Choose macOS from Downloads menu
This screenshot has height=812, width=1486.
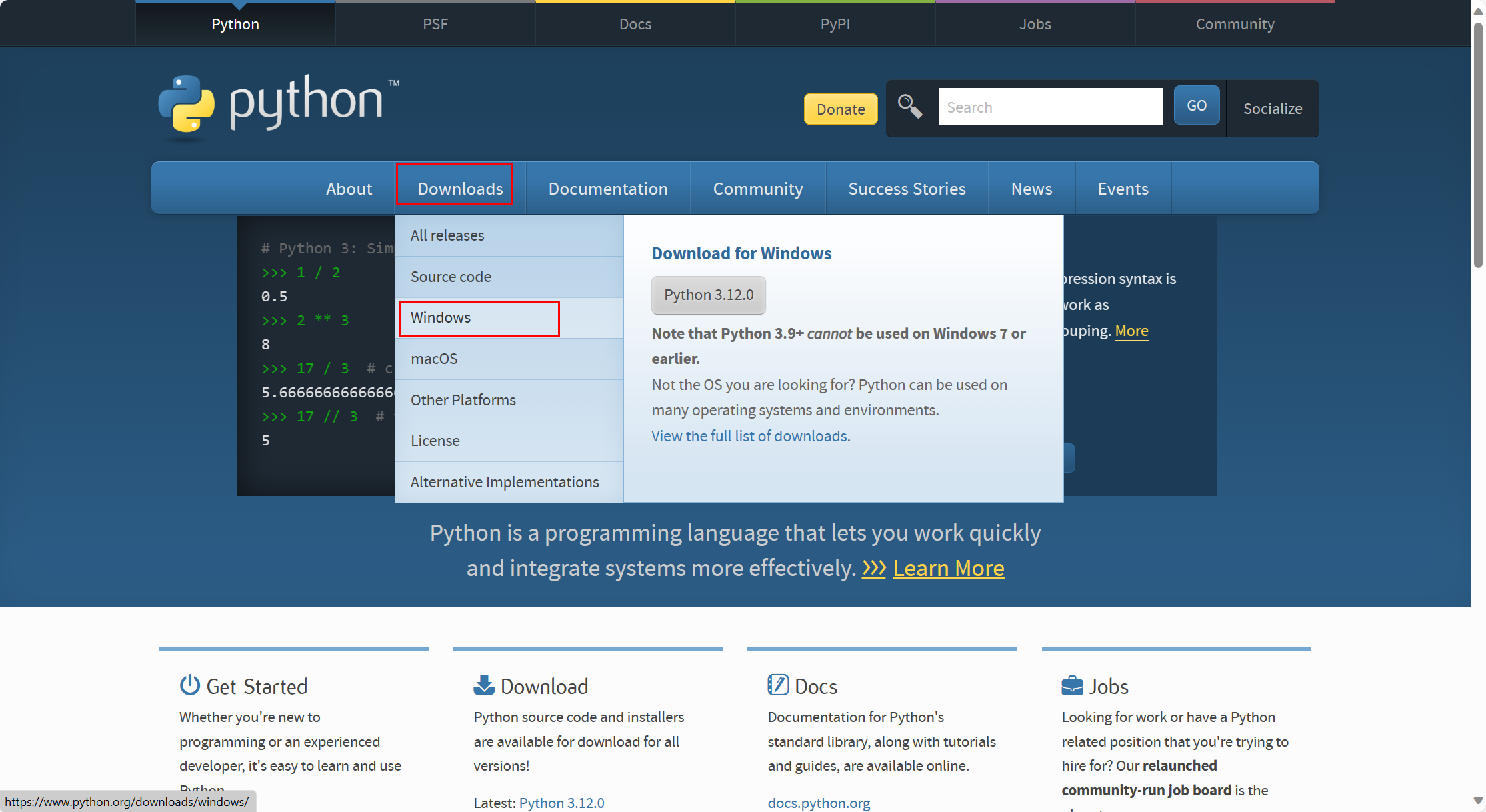click(x=434, y=359)
